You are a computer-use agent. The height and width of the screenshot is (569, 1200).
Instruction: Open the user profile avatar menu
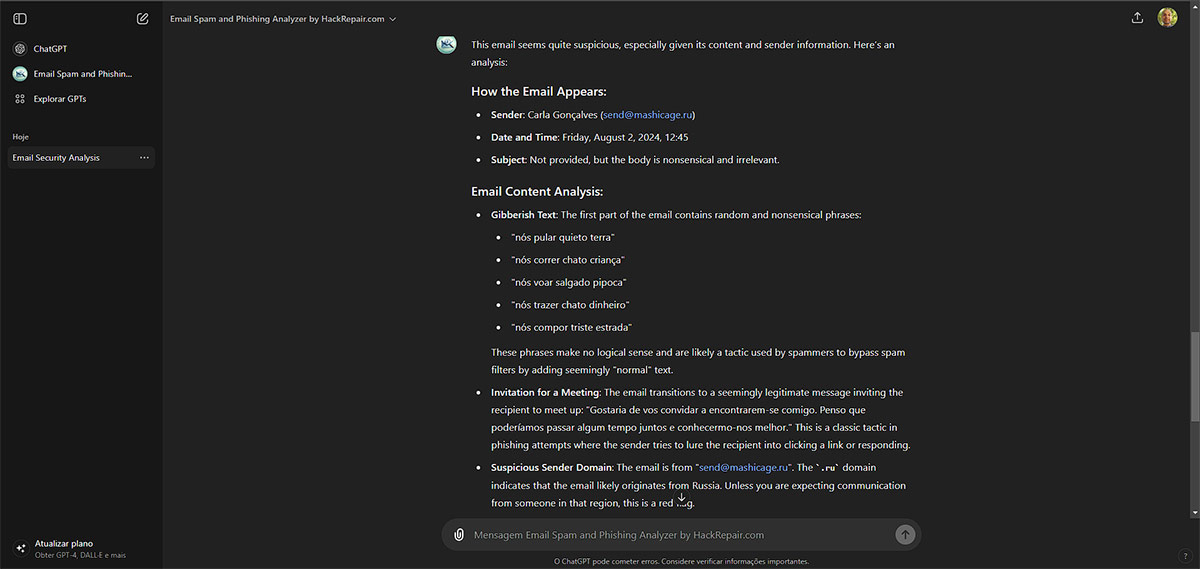click(x=1167, y=18)
